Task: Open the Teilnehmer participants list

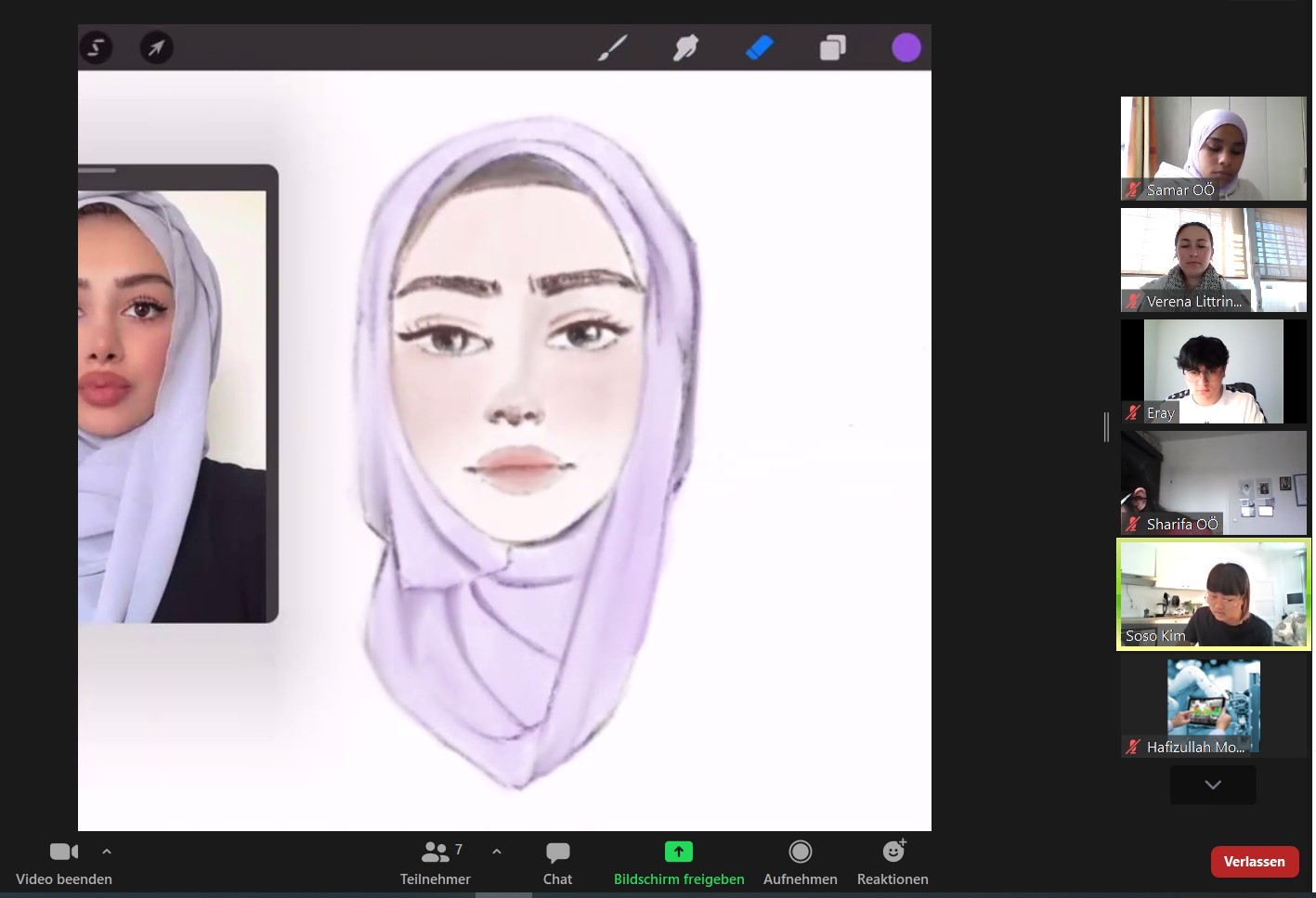Action: click(436, 864)
